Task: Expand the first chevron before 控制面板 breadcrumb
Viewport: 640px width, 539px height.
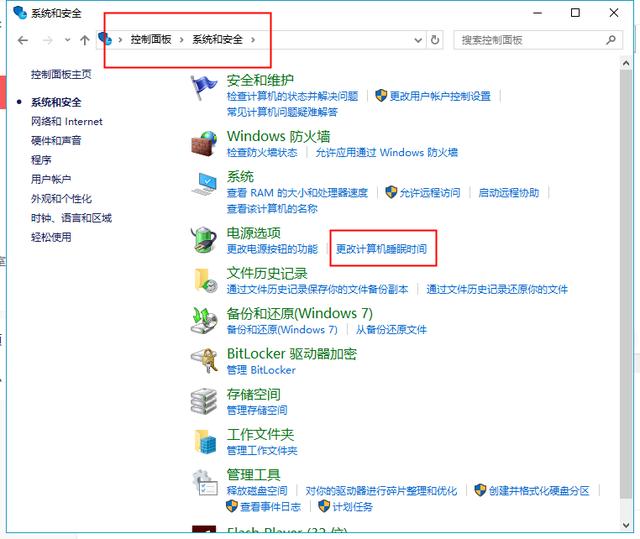Action: point(120,40)
